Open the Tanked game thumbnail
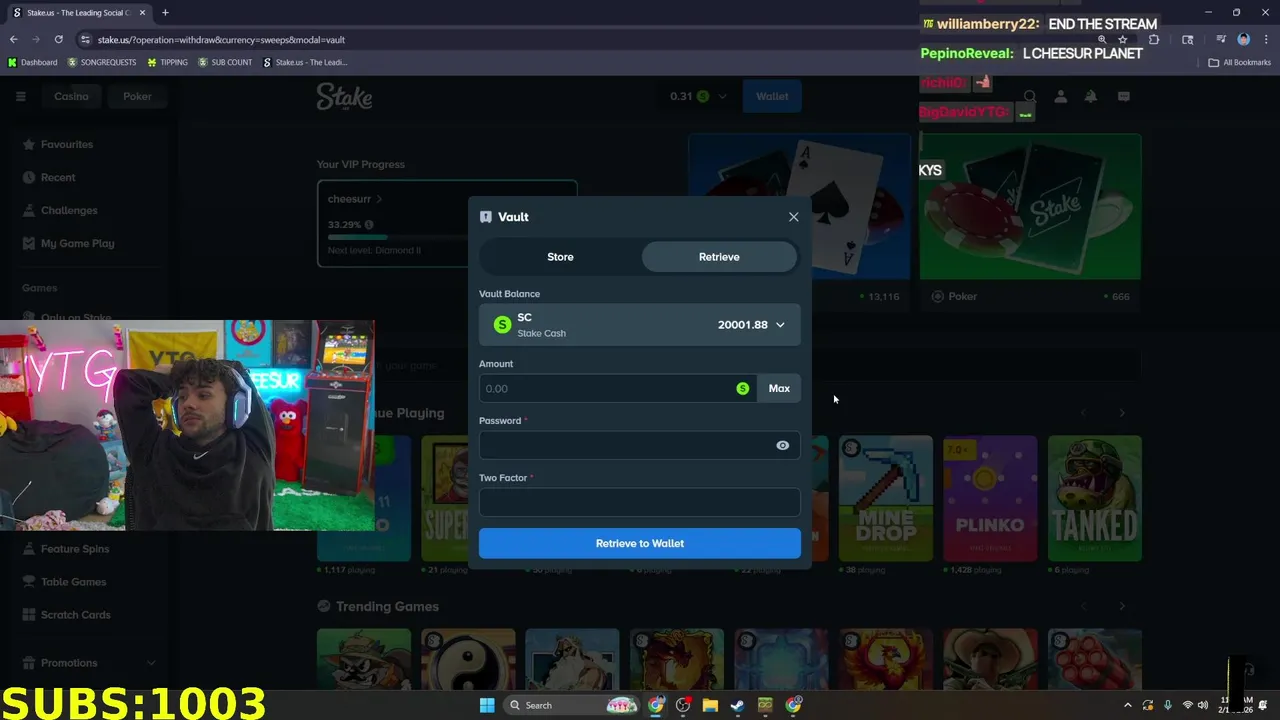Image resolution: width=1280 pixels, height=720 pixels. coord(1094,498)
